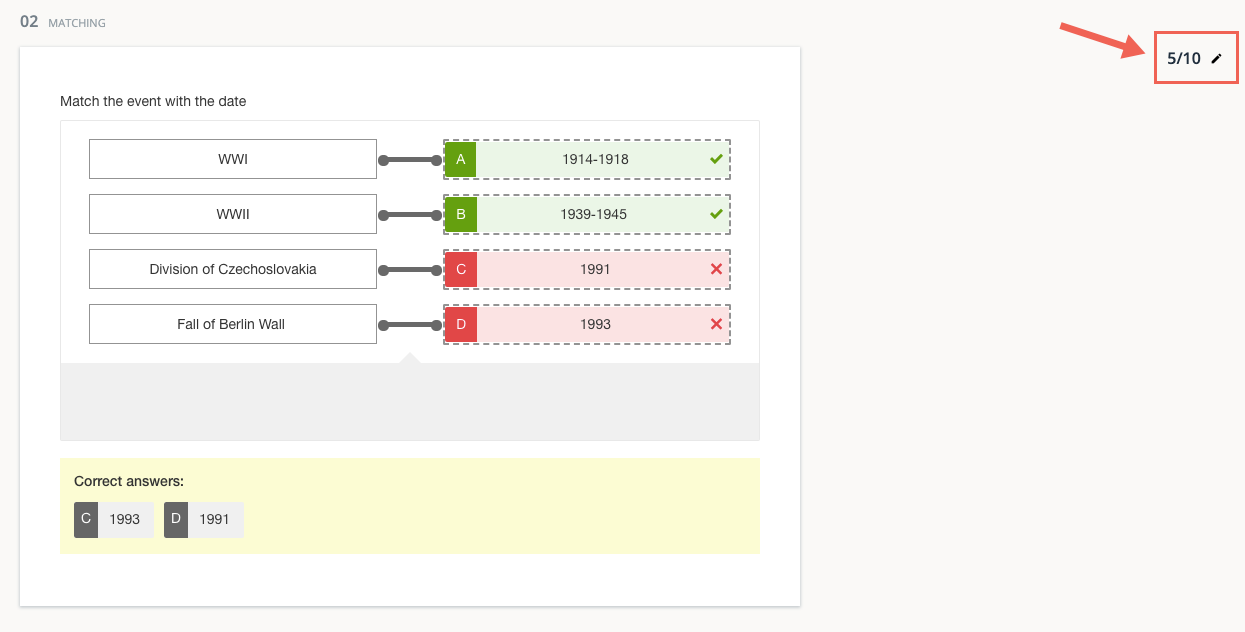Click the green checkmark beside 1914-1918
Screen dimensions: 1245x632
pos(715,158)
